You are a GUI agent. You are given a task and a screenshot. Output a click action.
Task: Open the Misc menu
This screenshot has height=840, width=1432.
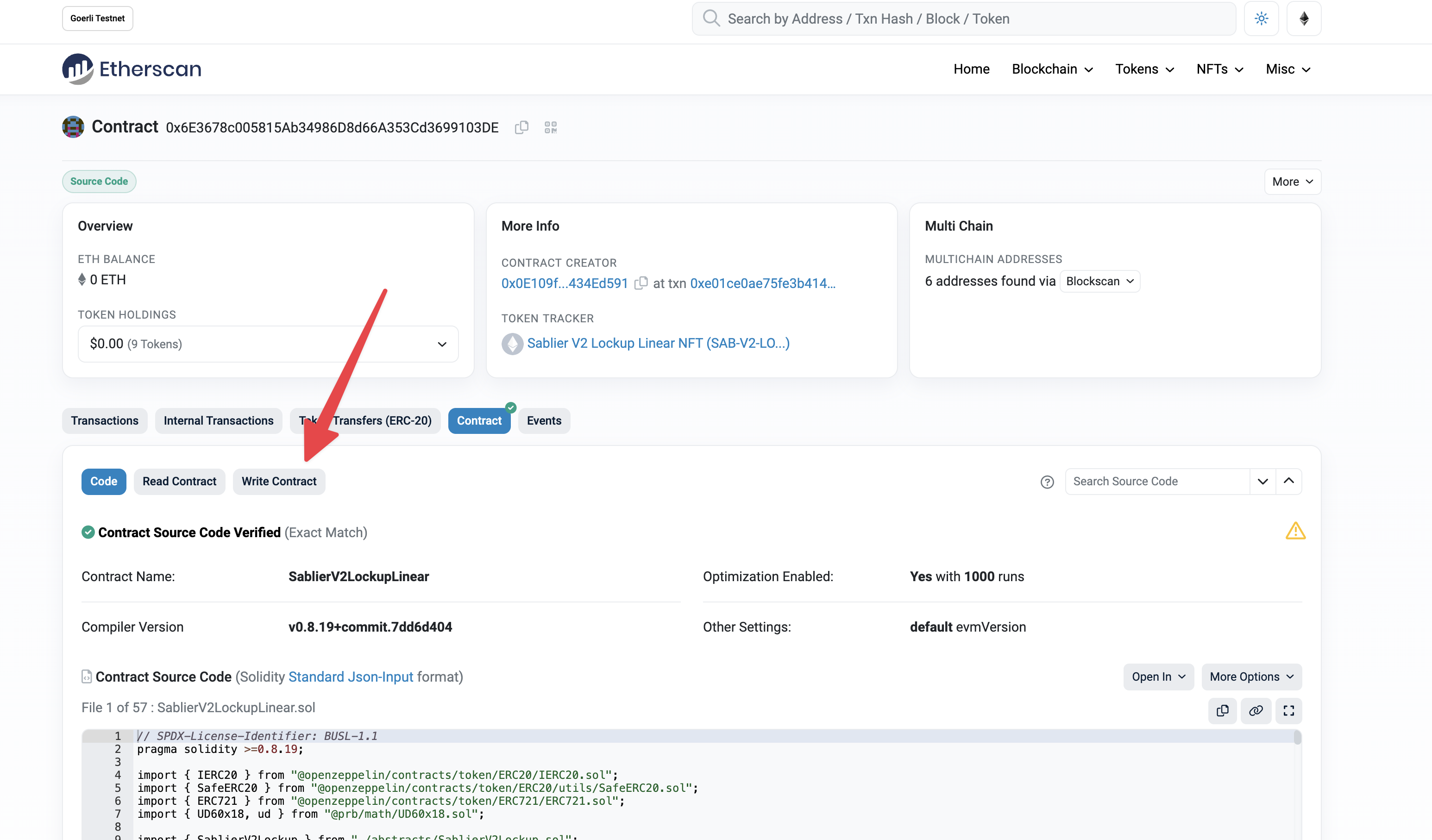(1288, 69)
